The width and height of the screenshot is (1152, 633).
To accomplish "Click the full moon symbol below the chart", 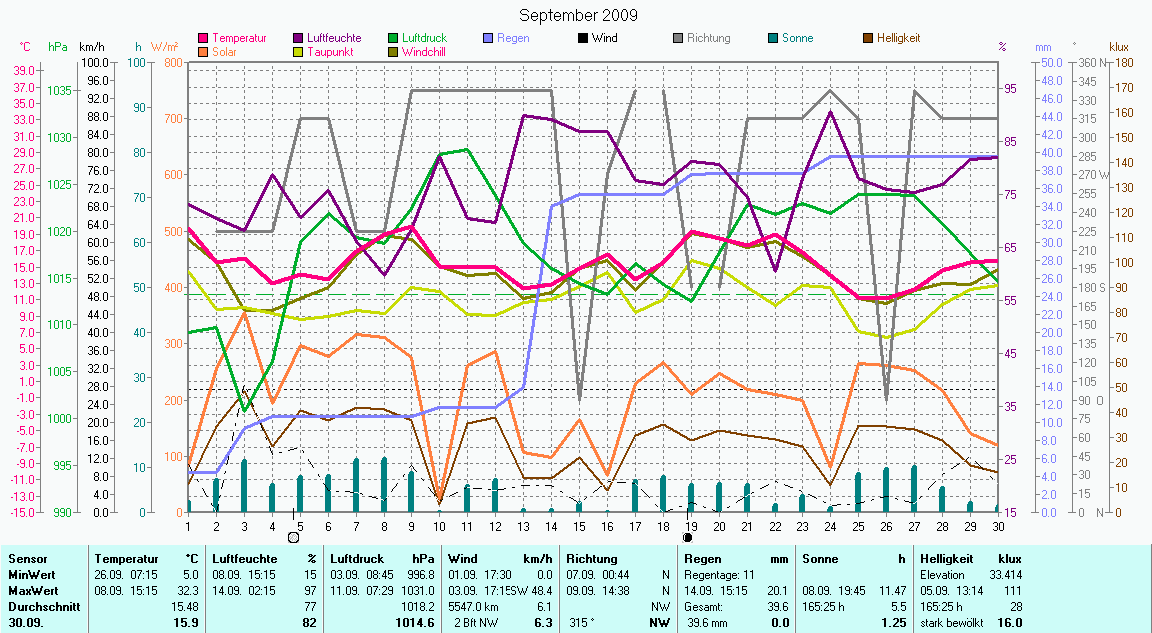I will pyautogui.click(x=293, y=537).
